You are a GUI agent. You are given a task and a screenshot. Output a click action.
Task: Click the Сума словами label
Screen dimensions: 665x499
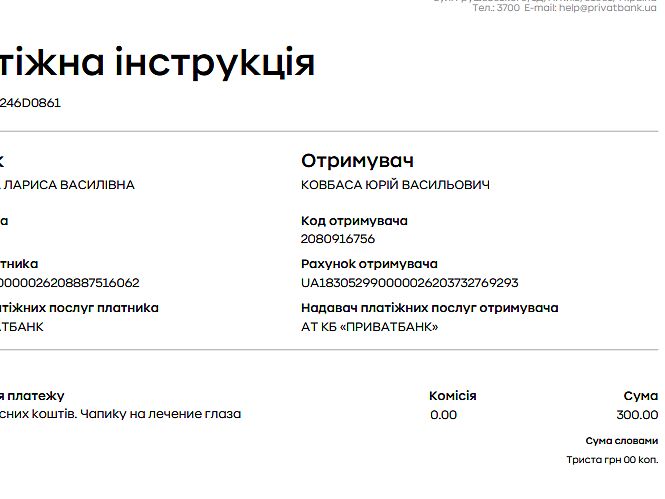tap(621, 441)
